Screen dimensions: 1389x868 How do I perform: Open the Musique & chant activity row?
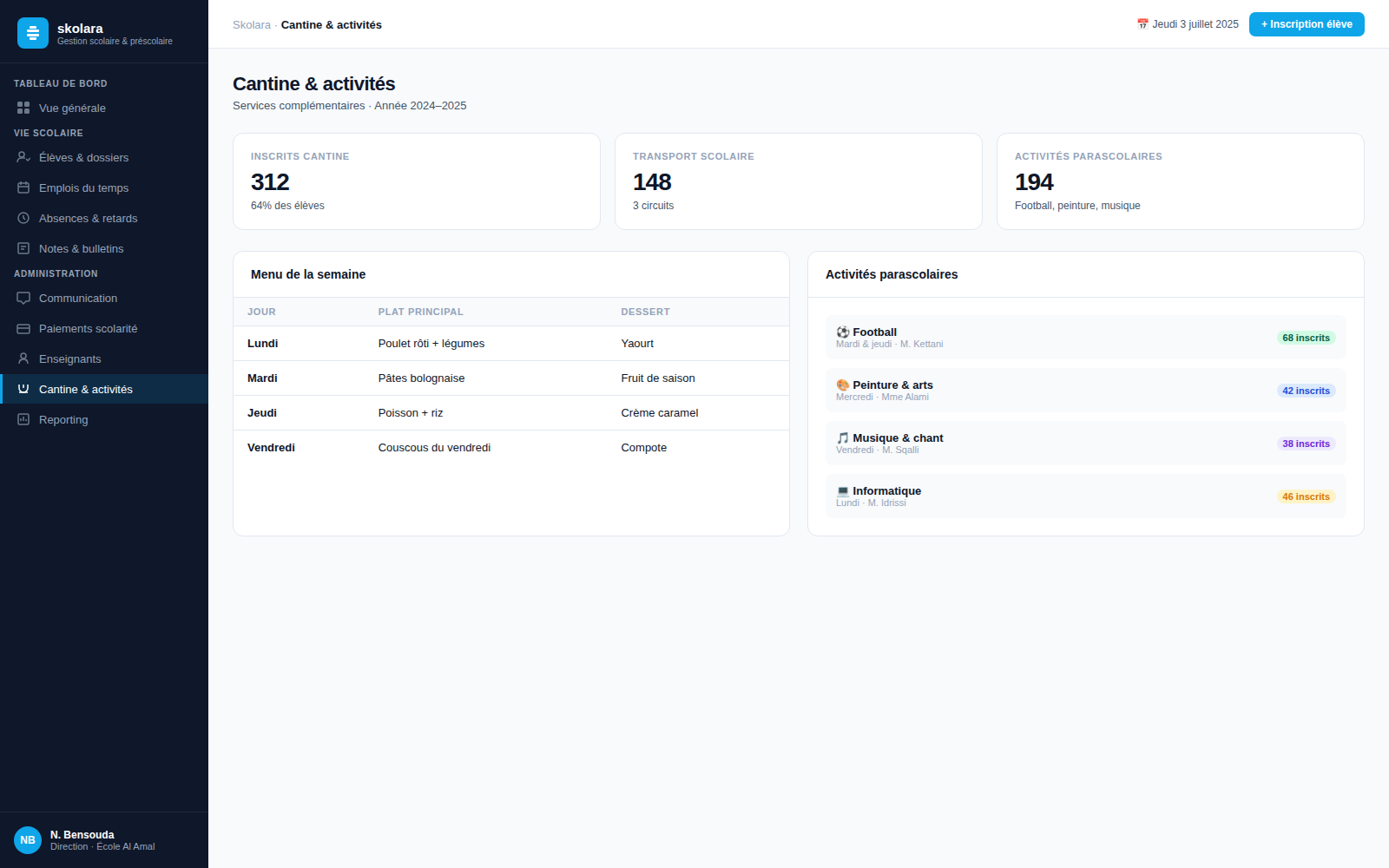point(1086,444)
